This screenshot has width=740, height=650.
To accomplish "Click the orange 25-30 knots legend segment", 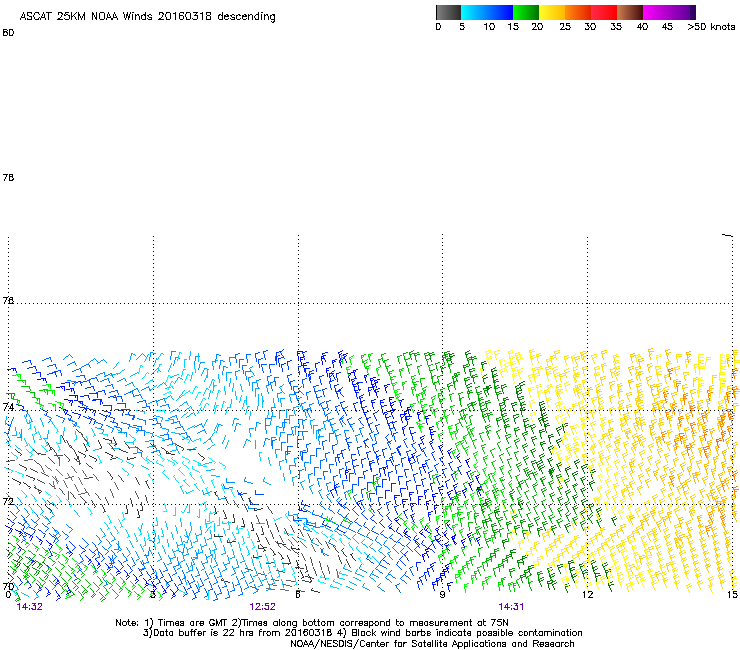I will (578, 12).
